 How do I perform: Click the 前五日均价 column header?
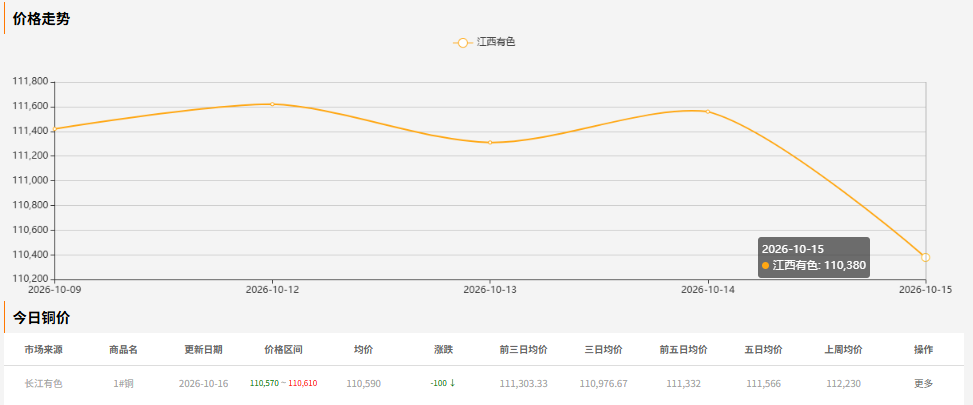(684, 350)
